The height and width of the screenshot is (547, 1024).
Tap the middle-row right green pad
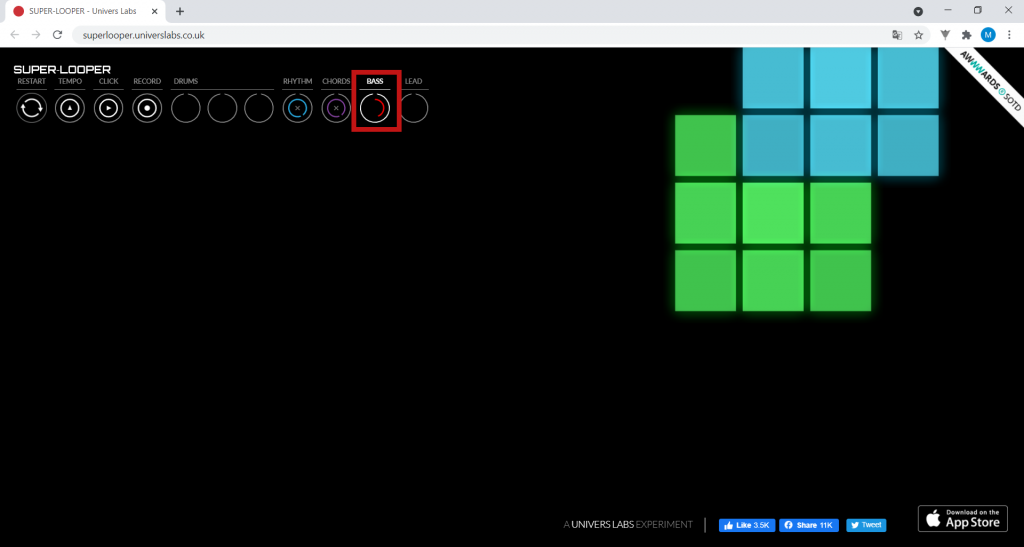840,213
